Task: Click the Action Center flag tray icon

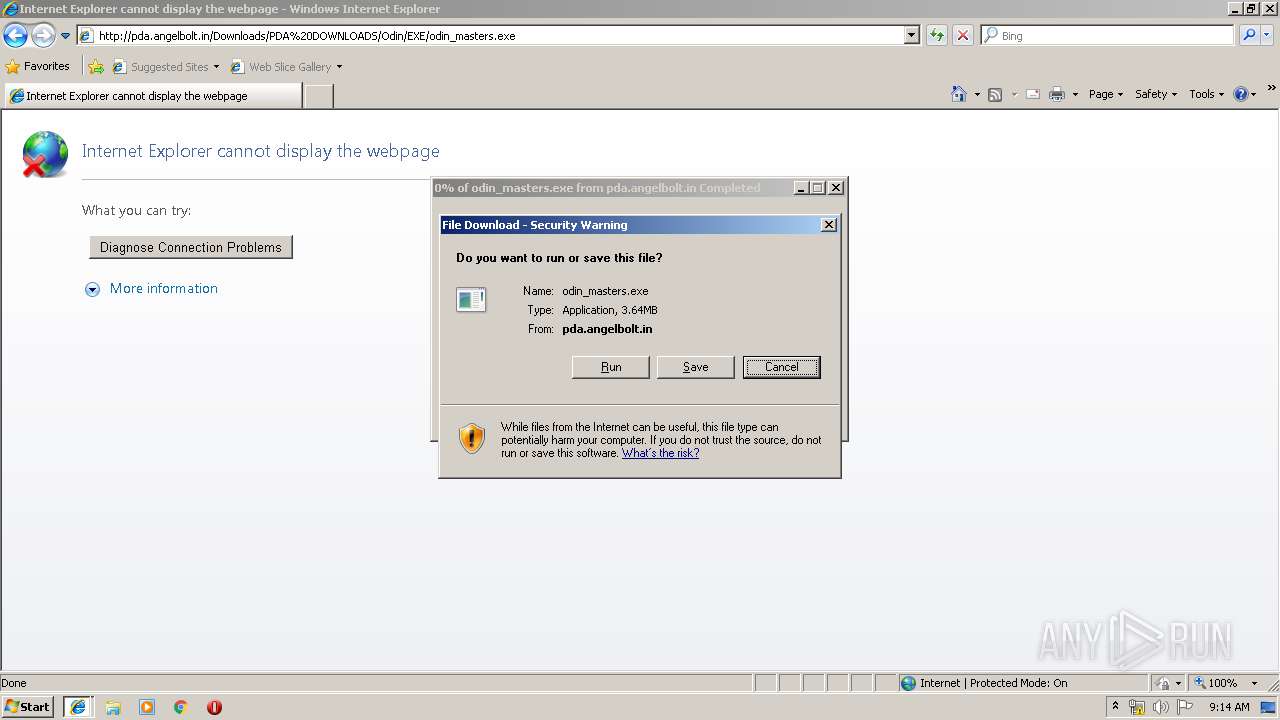Action: [1185, 707]
